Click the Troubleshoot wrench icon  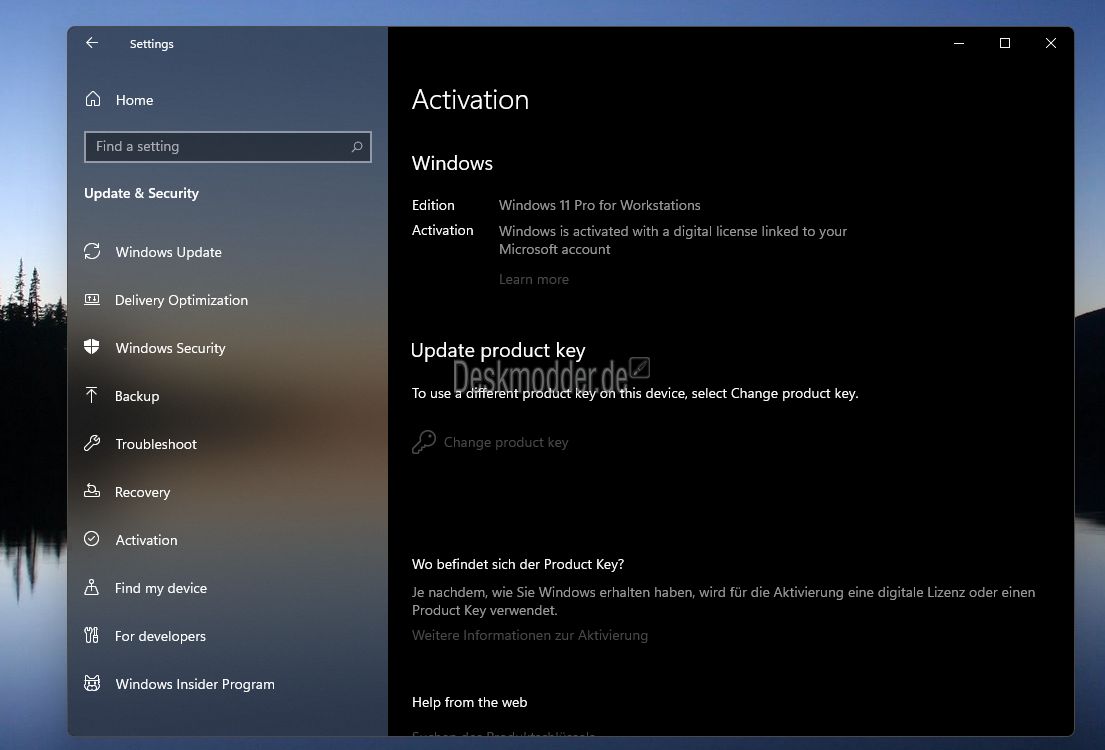click(x=92, y=443)
